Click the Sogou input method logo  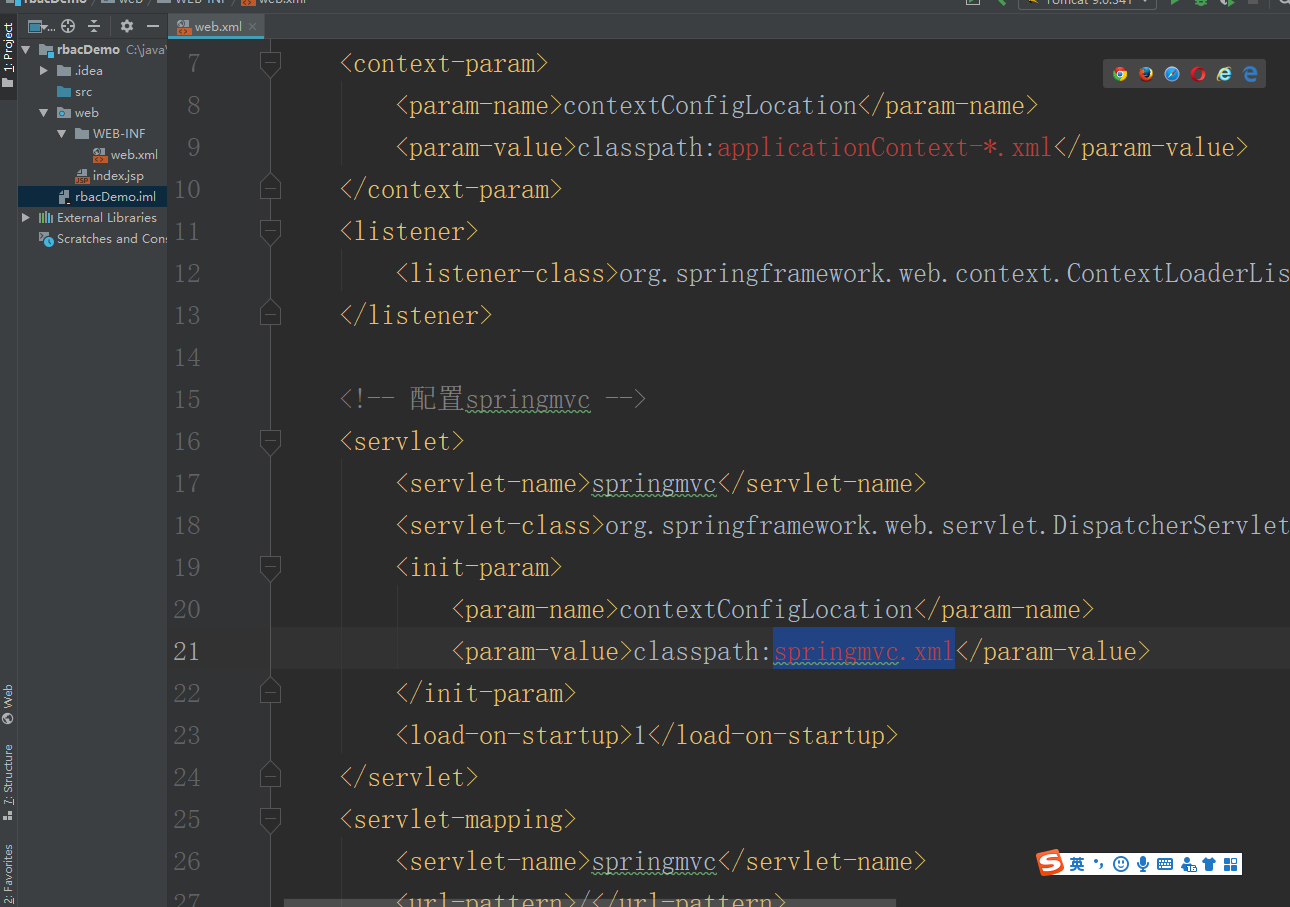pos(1050,863)
